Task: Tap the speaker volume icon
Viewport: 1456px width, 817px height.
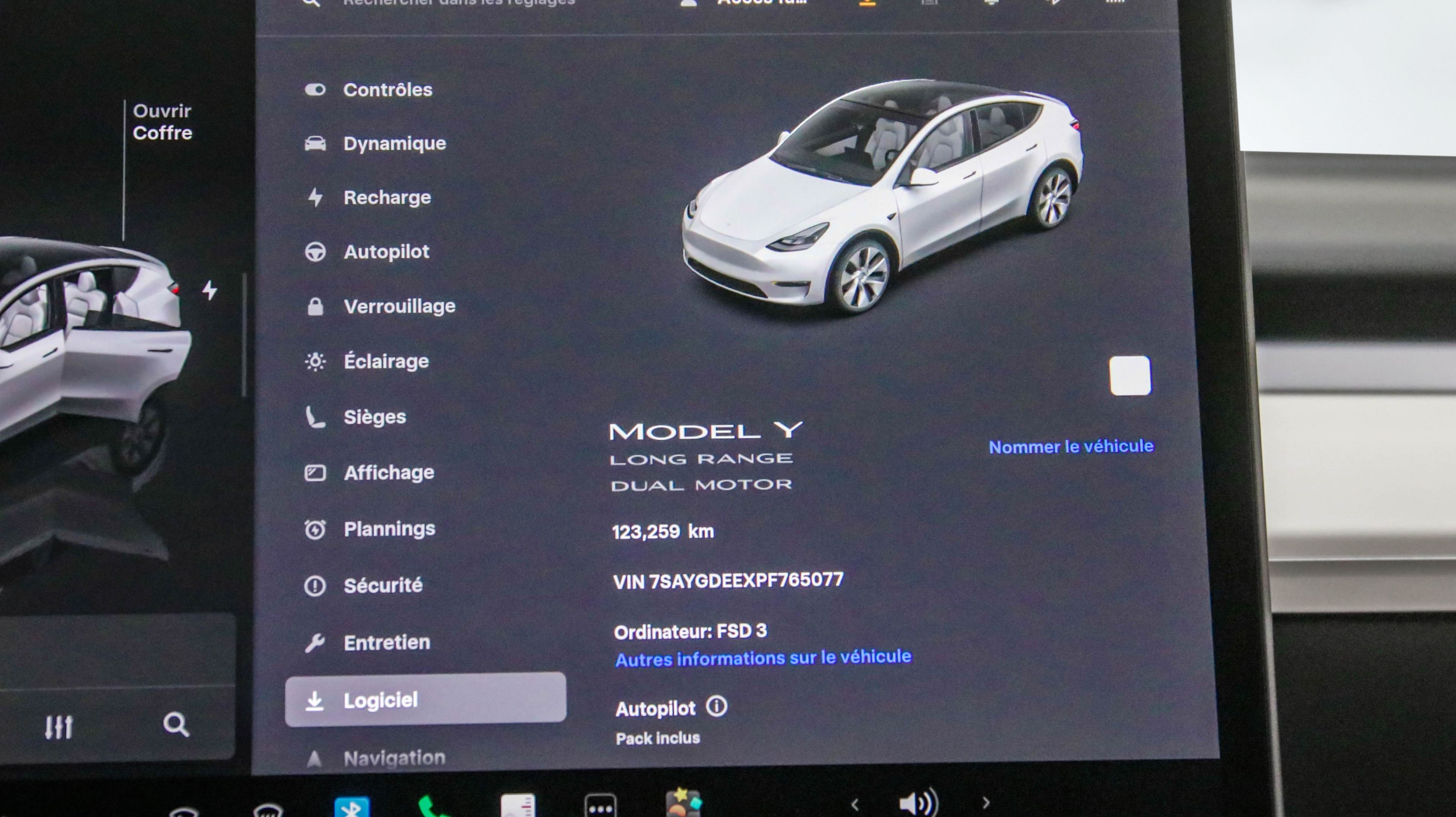Action: coord(918,803)
